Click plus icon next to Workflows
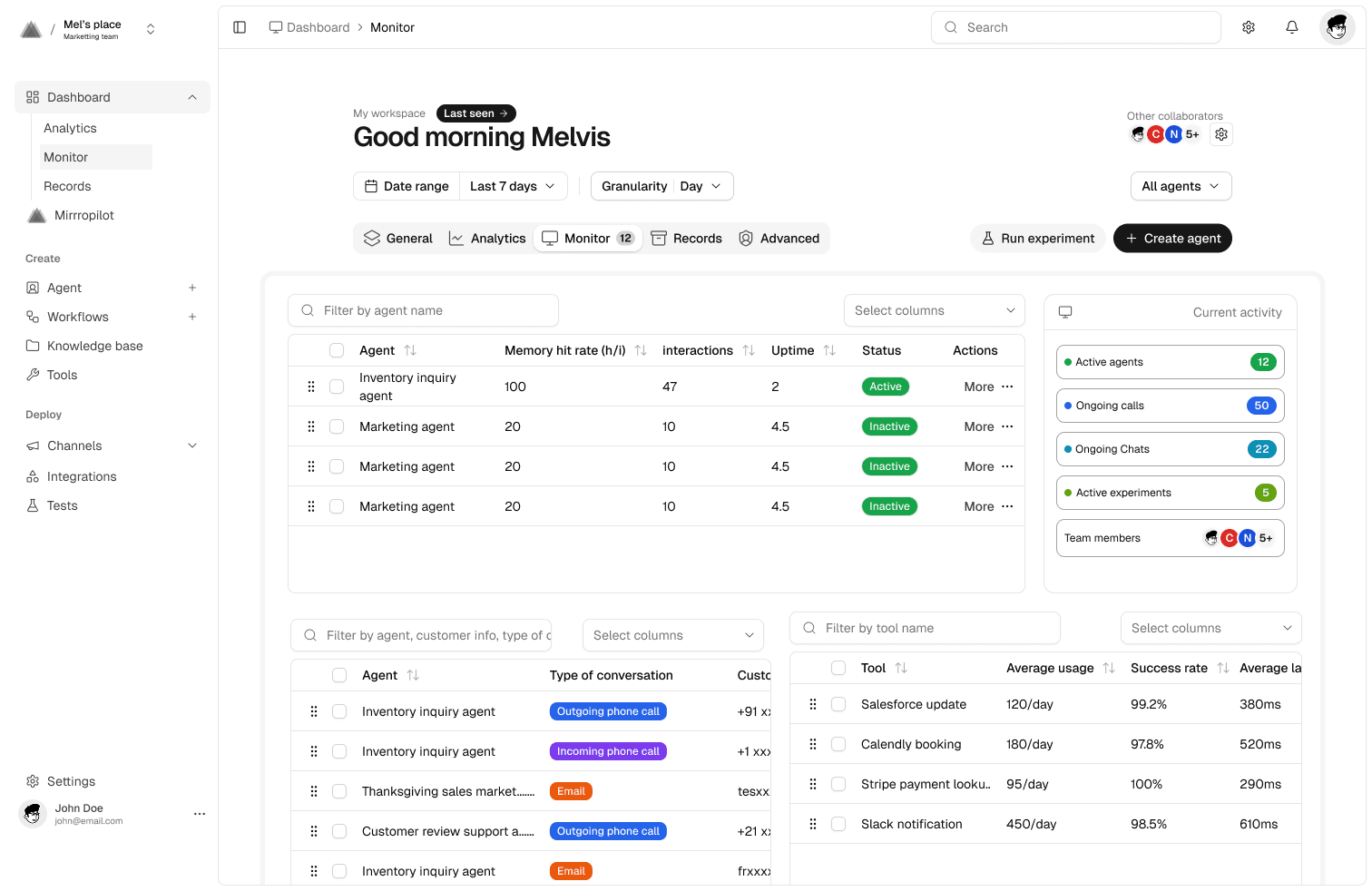This screenshot has height=891, width=1372. [x=192, y=317]
